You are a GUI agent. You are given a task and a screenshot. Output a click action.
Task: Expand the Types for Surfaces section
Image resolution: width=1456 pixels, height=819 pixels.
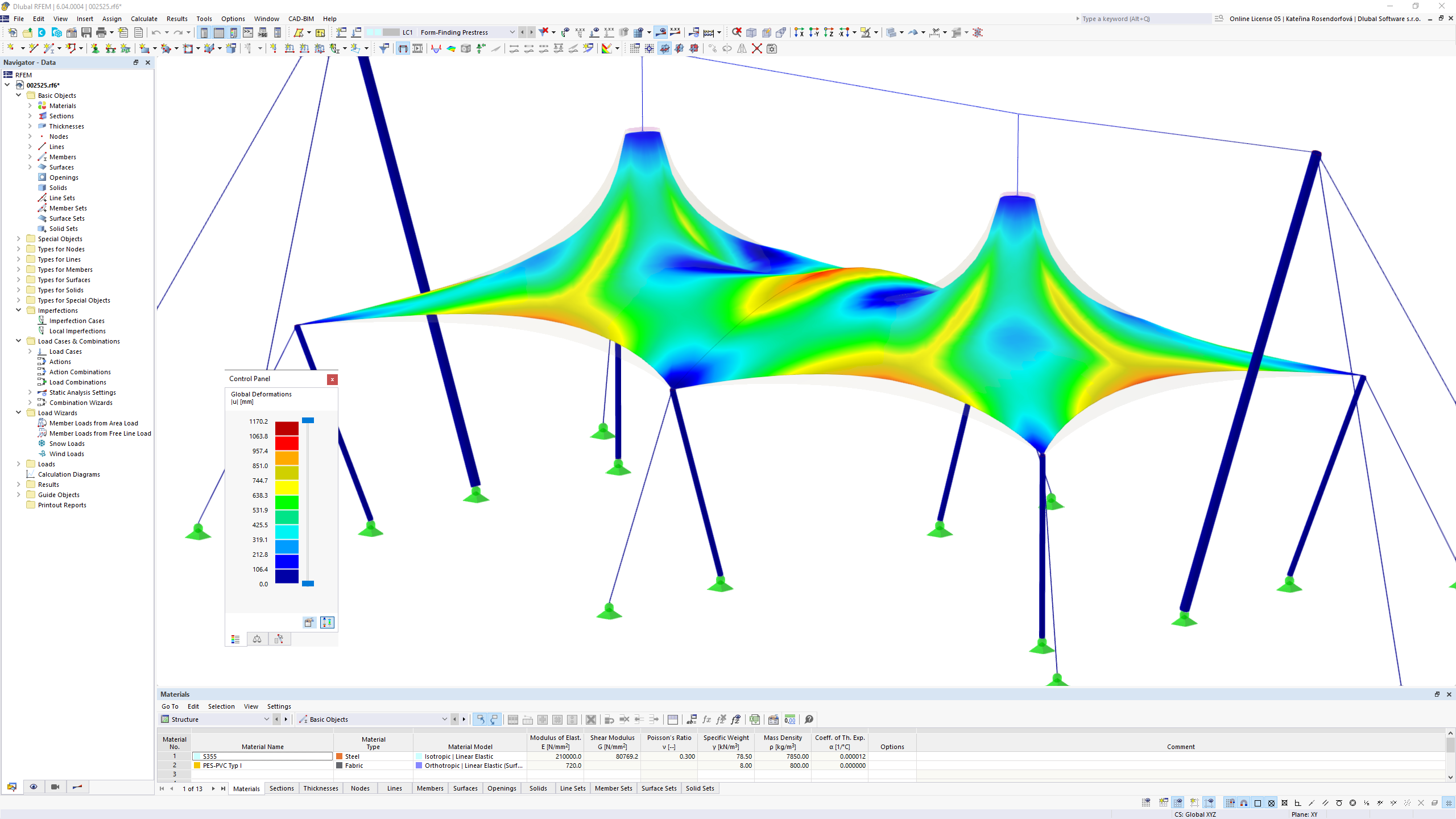(x=18, y=279)
